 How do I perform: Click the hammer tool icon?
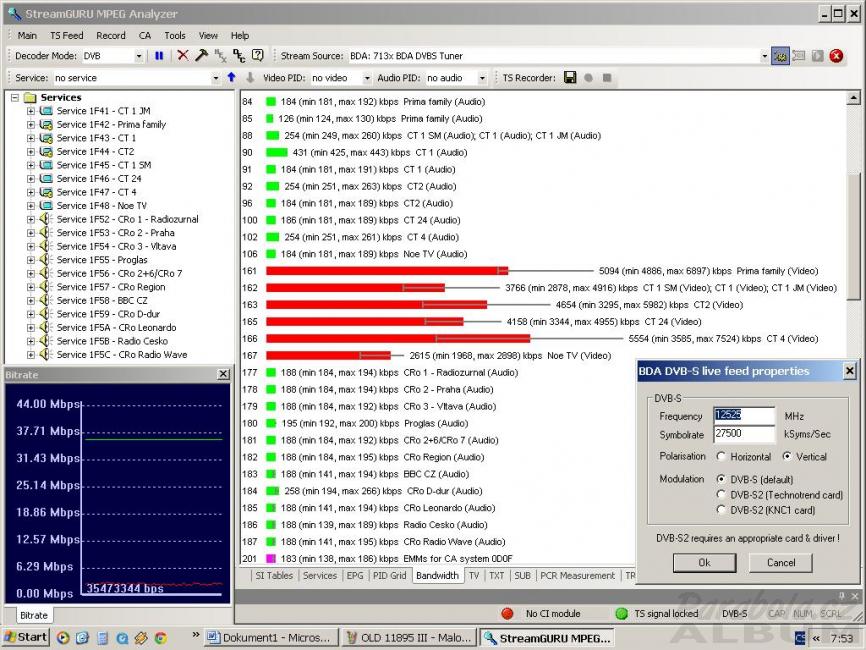pyautogui.click(x=202, y=55)
